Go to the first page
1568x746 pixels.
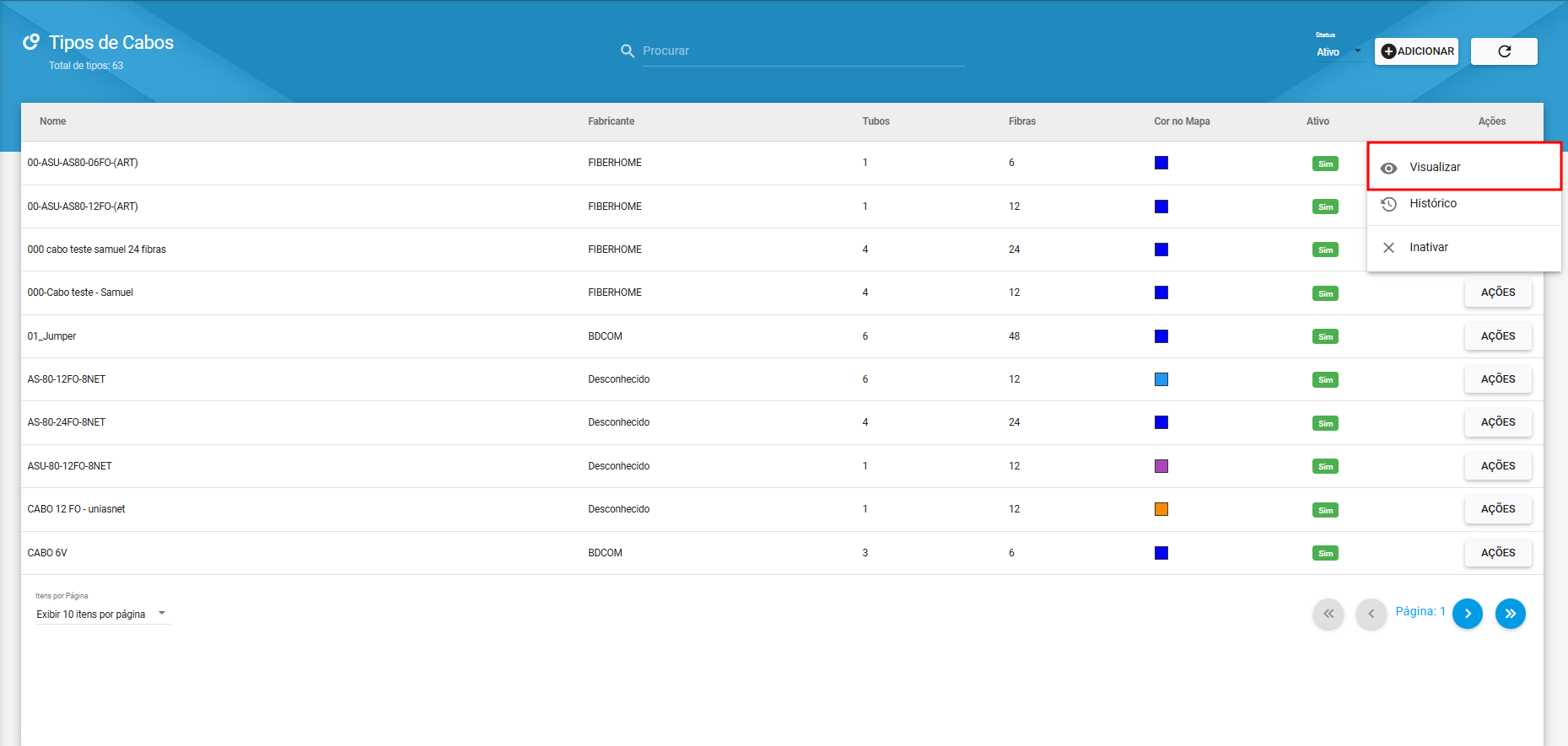[x=1328, y=614]
